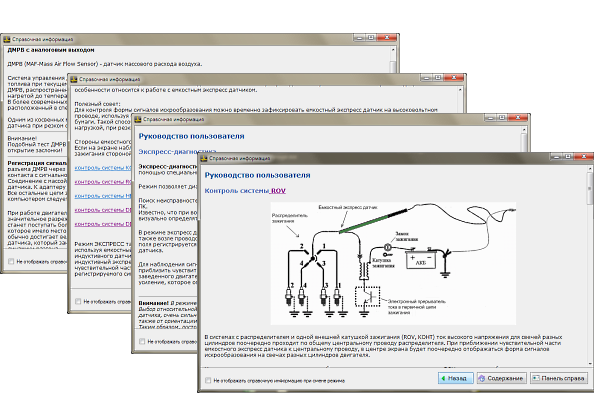
Task: Maximize the front Справочная информация window
Action: click(x=567, y=156)
